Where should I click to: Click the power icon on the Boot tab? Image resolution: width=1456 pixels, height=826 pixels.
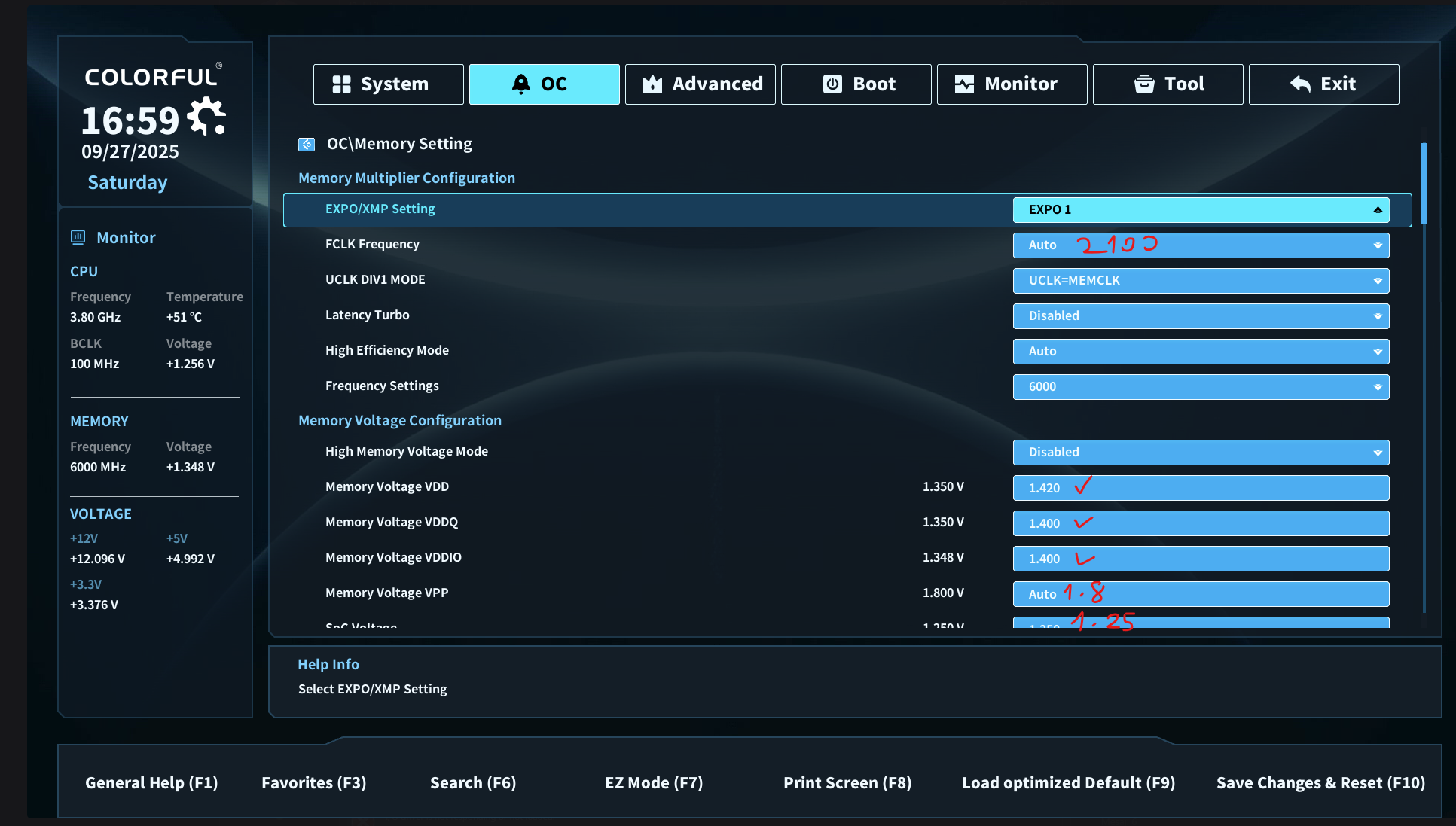point(832,84)
